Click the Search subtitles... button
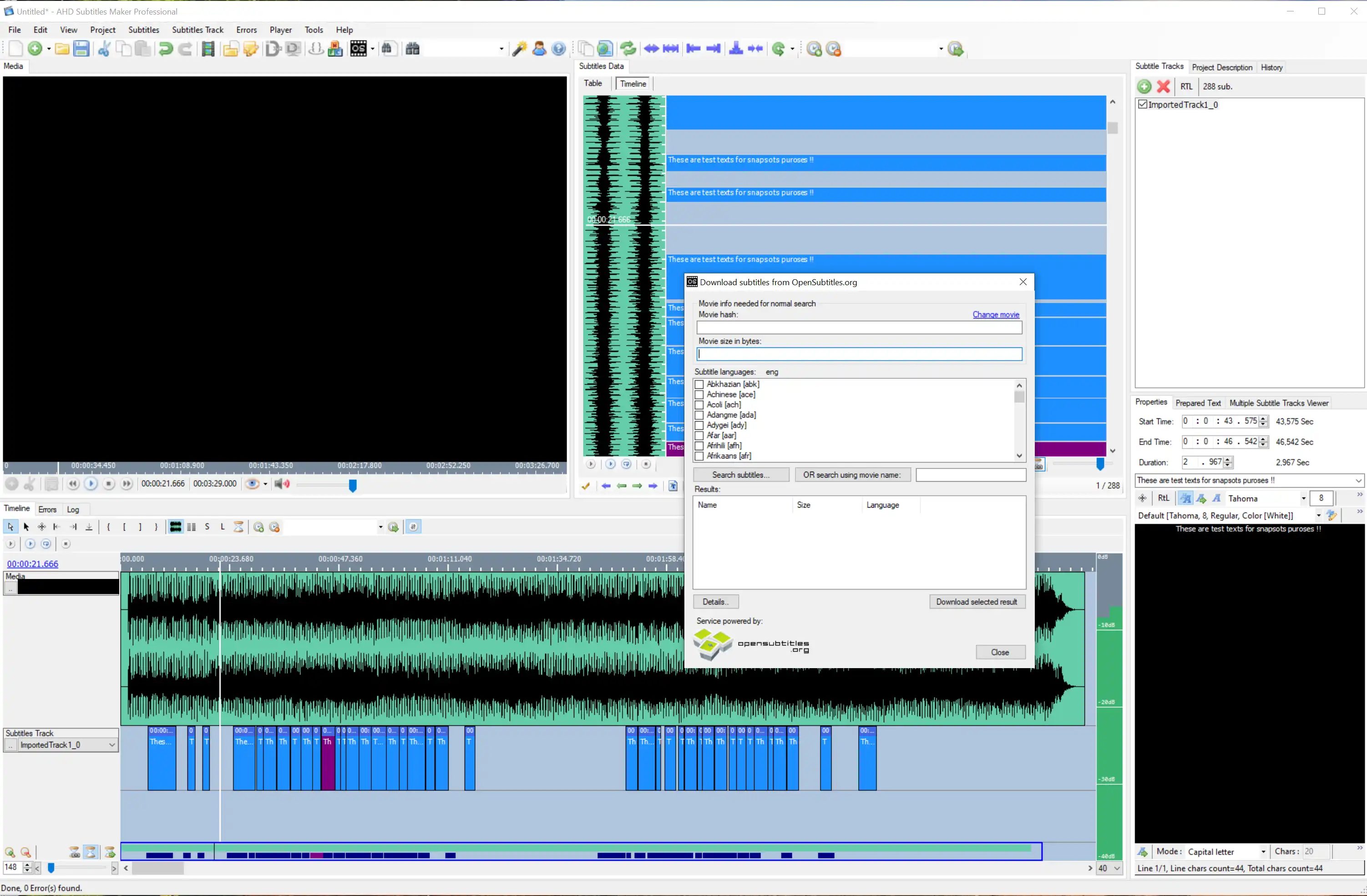This screenshot has height=896, width=1367. (x=741, y=475)
